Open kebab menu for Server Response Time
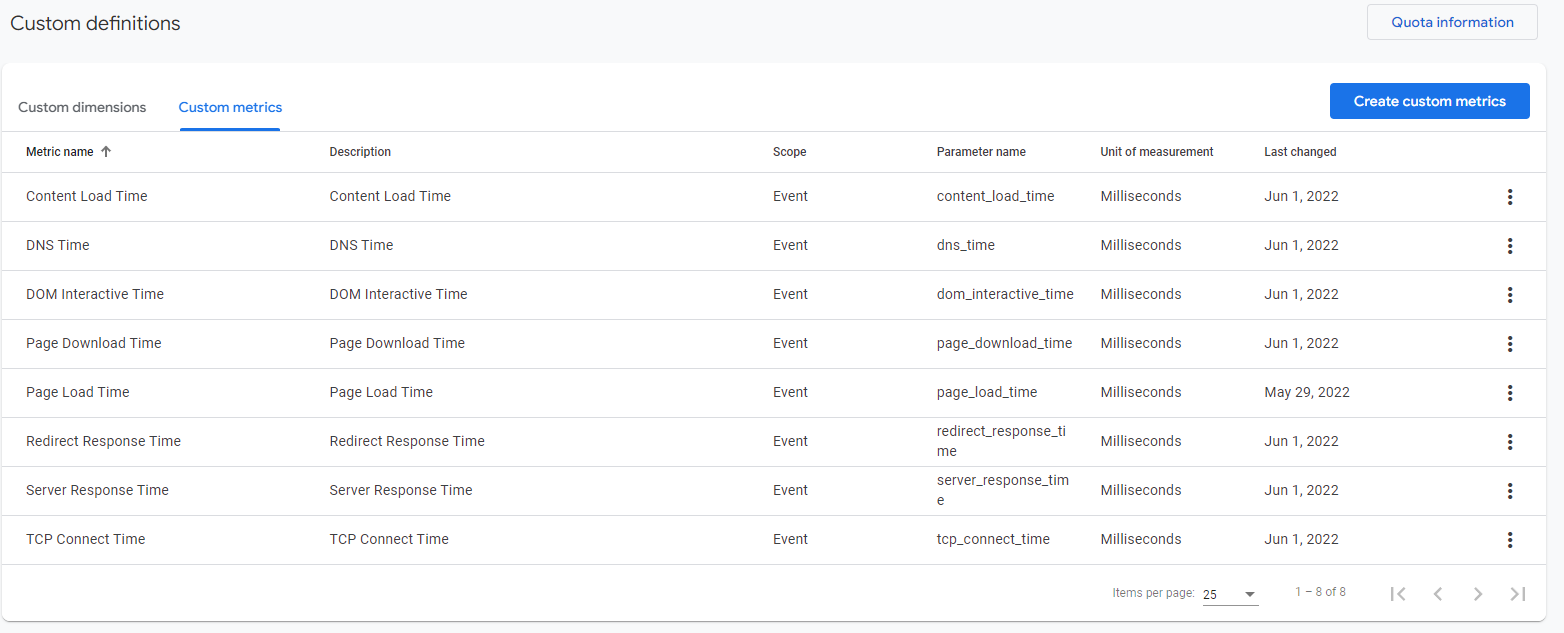 coord(1509,491)
